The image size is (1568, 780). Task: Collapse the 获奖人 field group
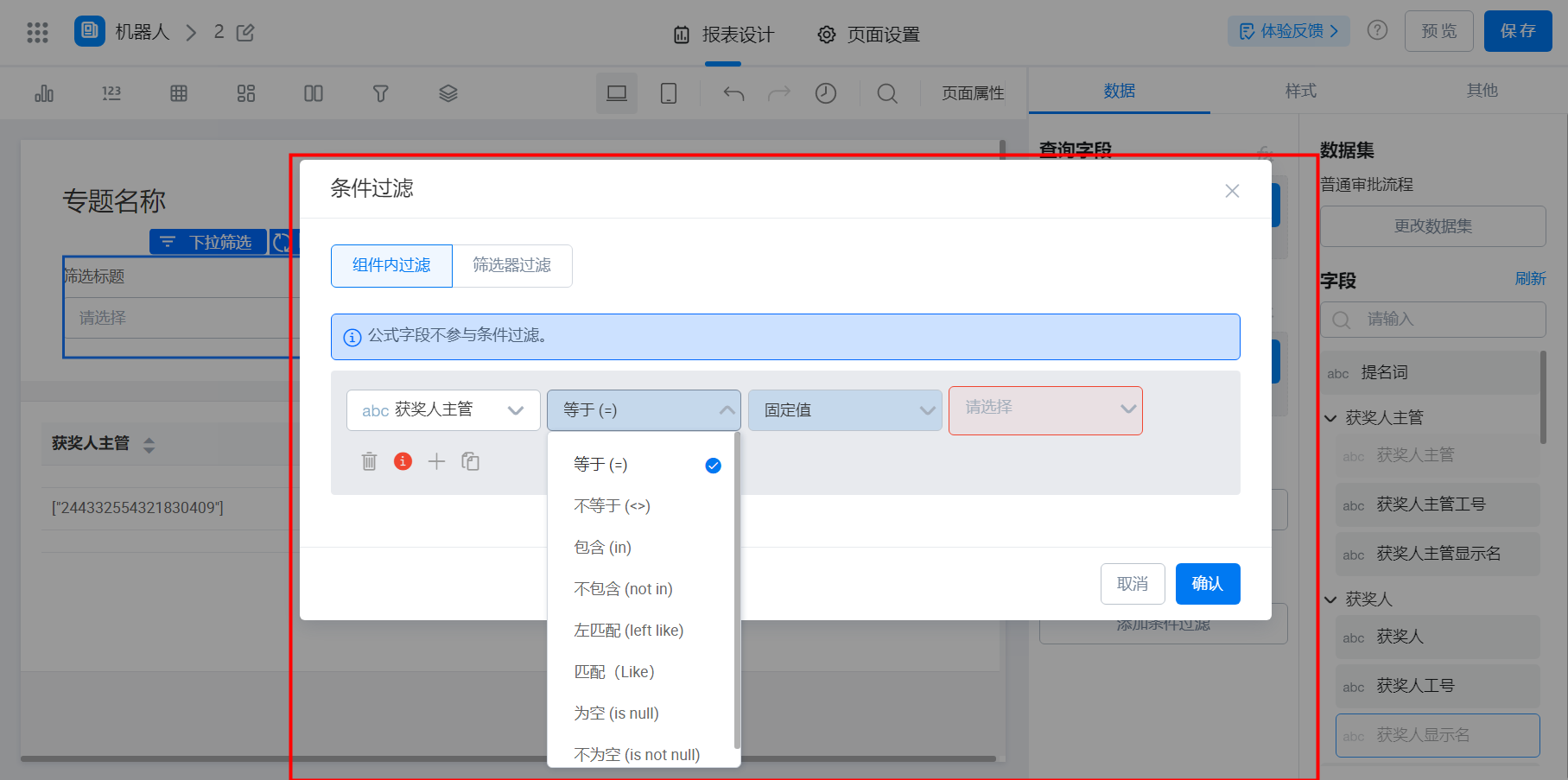(1331, 599)
